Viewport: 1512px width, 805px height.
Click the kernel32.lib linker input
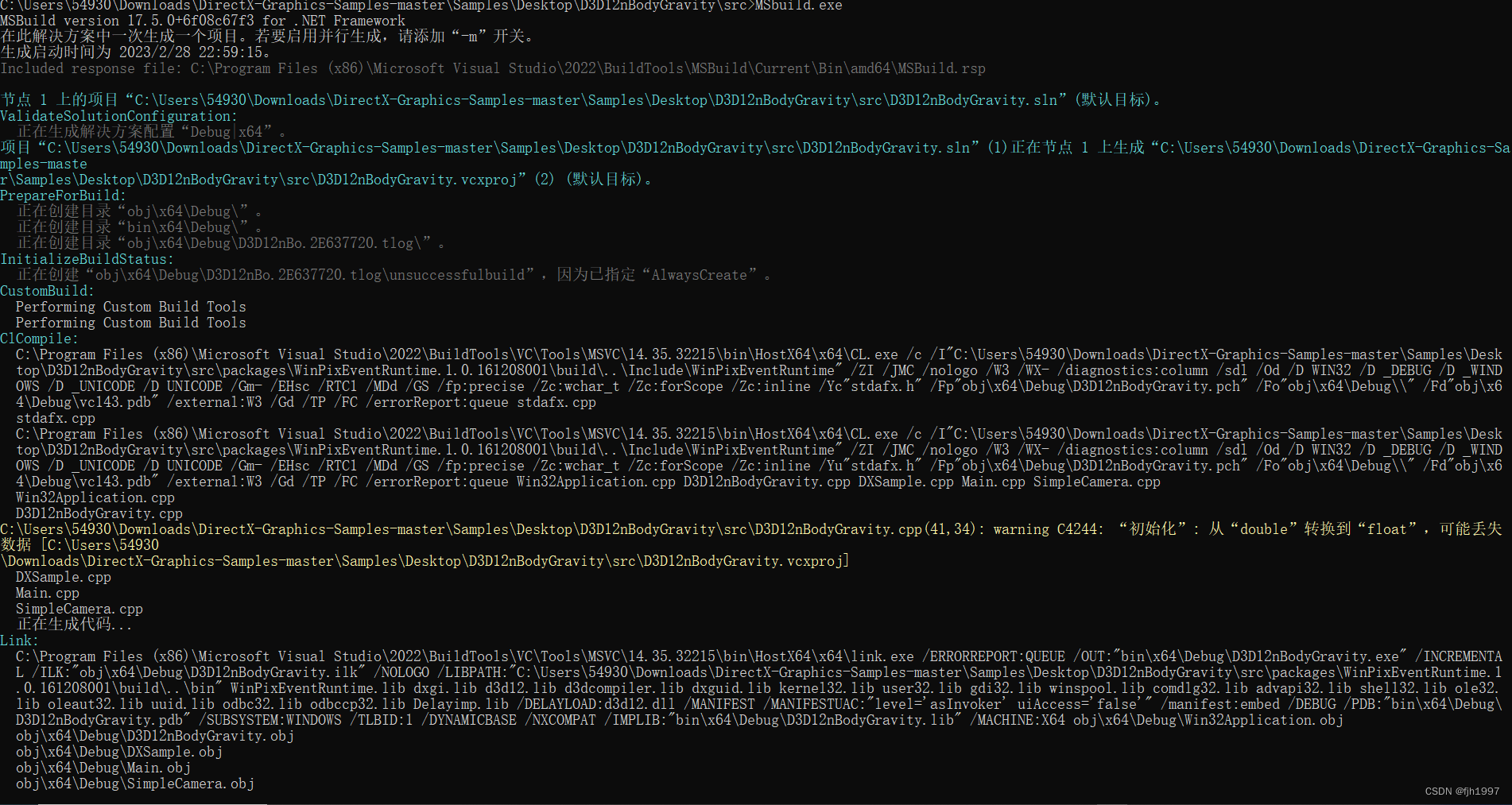[827, 688]
